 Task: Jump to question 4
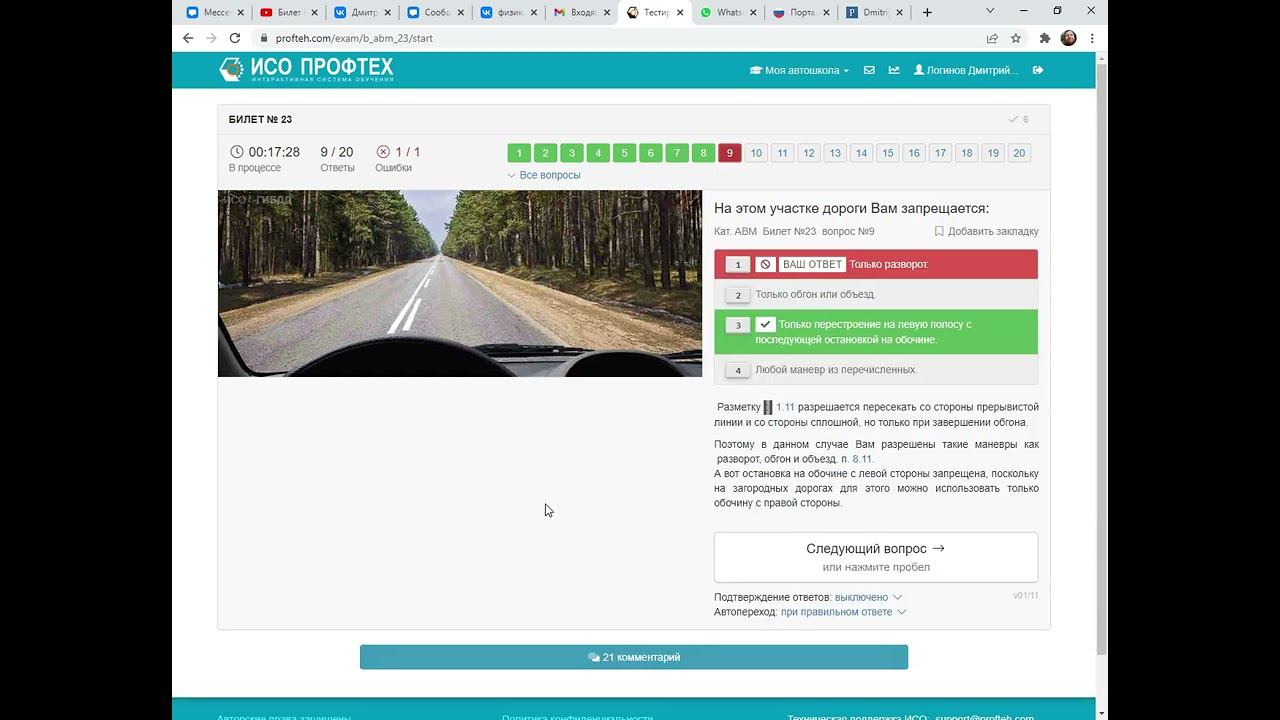pyautogui.click(x=598, y=153)
